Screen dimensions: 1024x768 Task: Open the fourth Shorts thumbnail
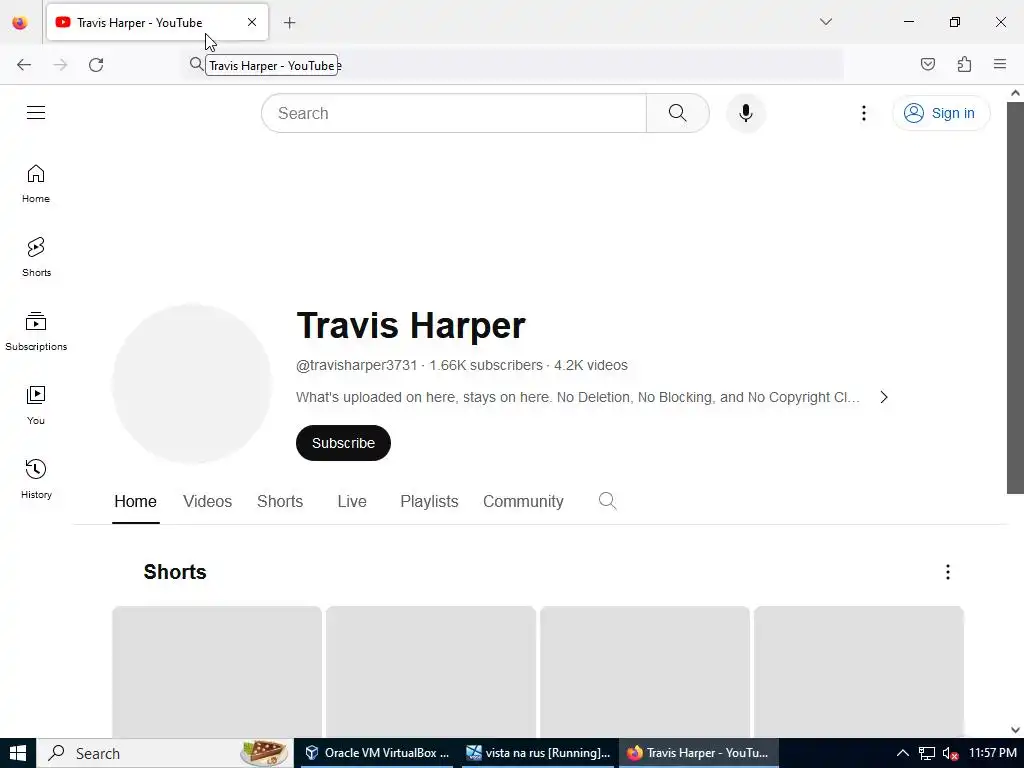coord(859,672)
